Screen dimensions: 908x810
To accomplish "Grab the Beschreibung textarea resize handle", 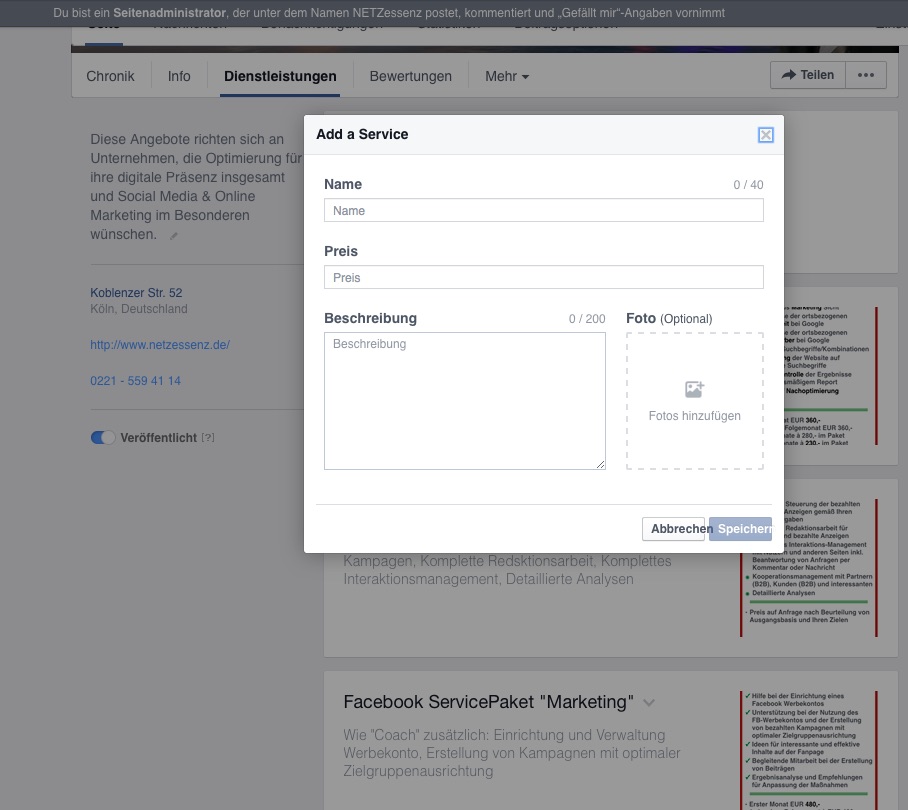I will click(601, 464).
